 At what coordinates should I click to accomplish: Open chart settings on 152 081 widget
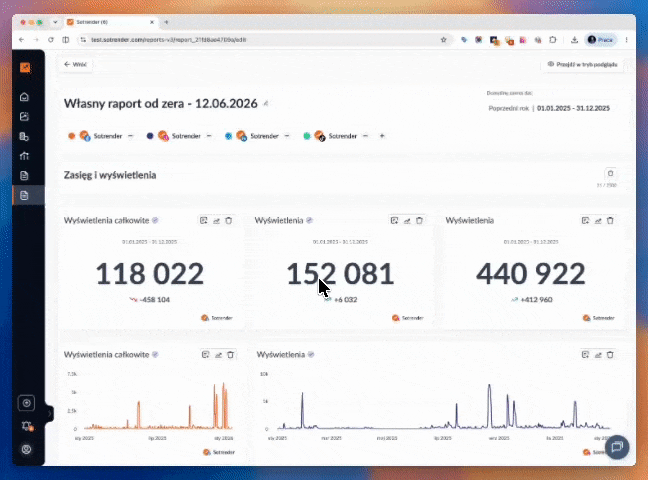tap(407, 220)
